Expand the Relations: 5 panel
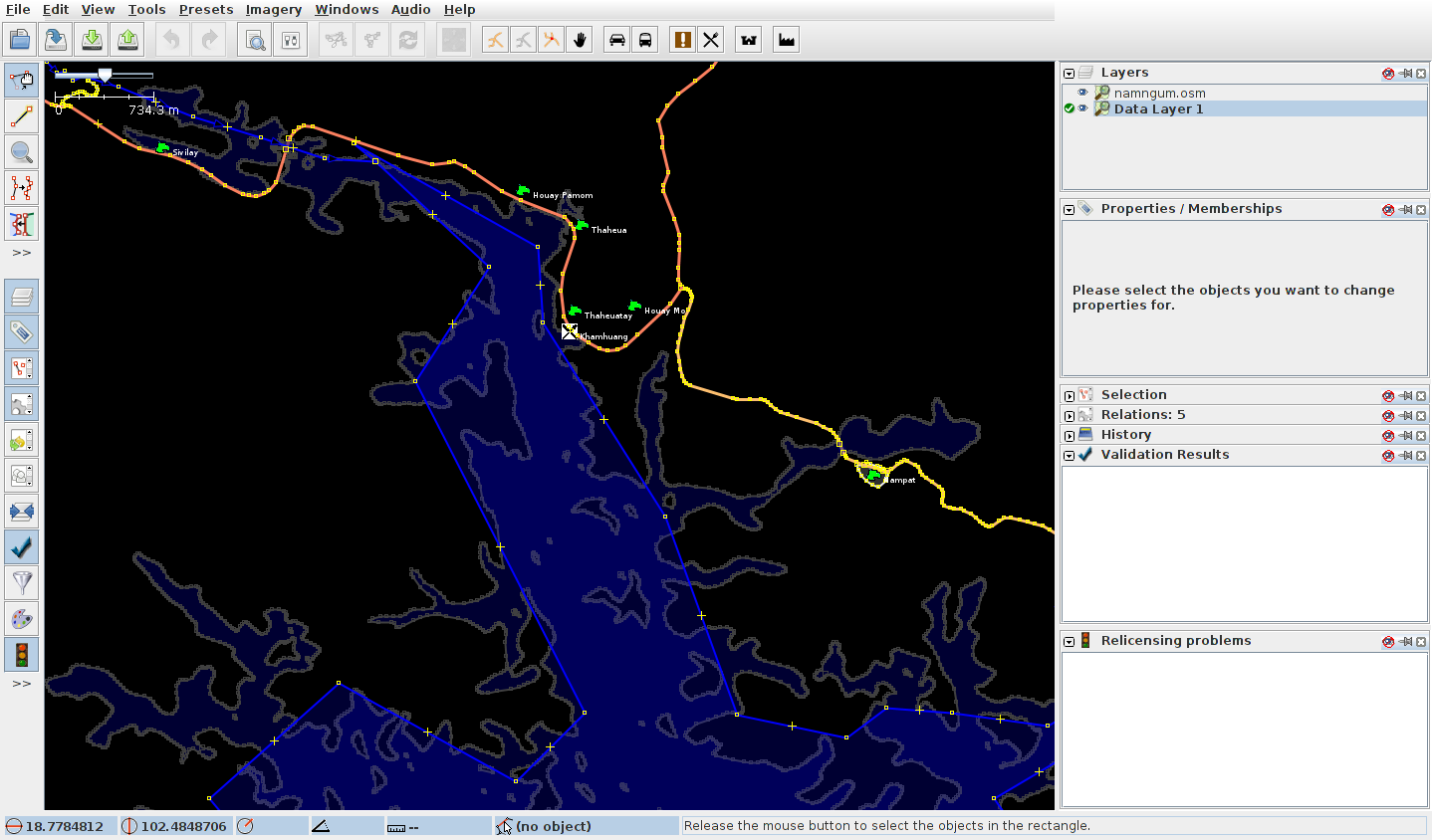 (x=1069, y=415)
